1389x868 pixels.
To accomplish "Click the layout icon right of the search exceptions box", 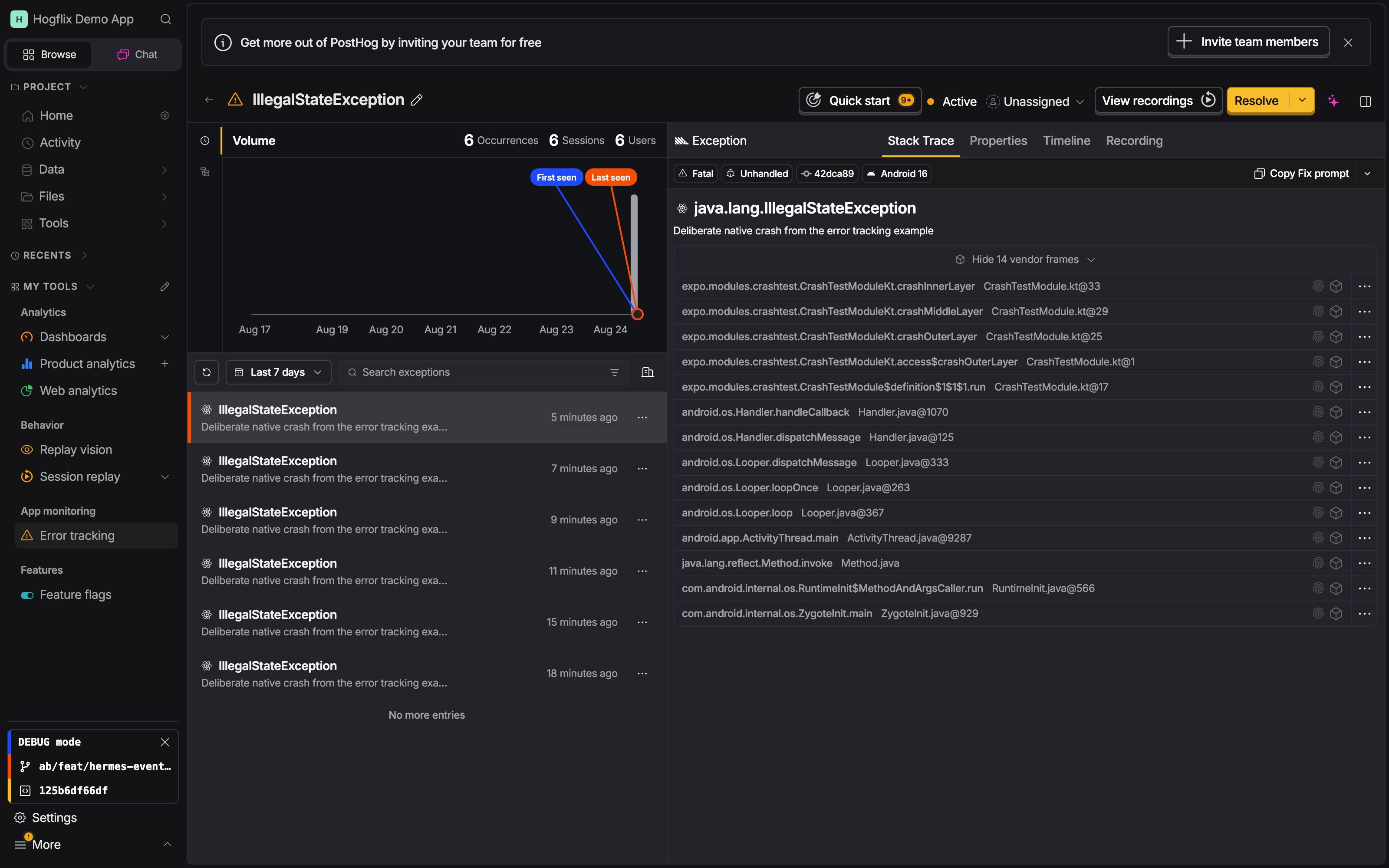I will [x=648, y=372].
